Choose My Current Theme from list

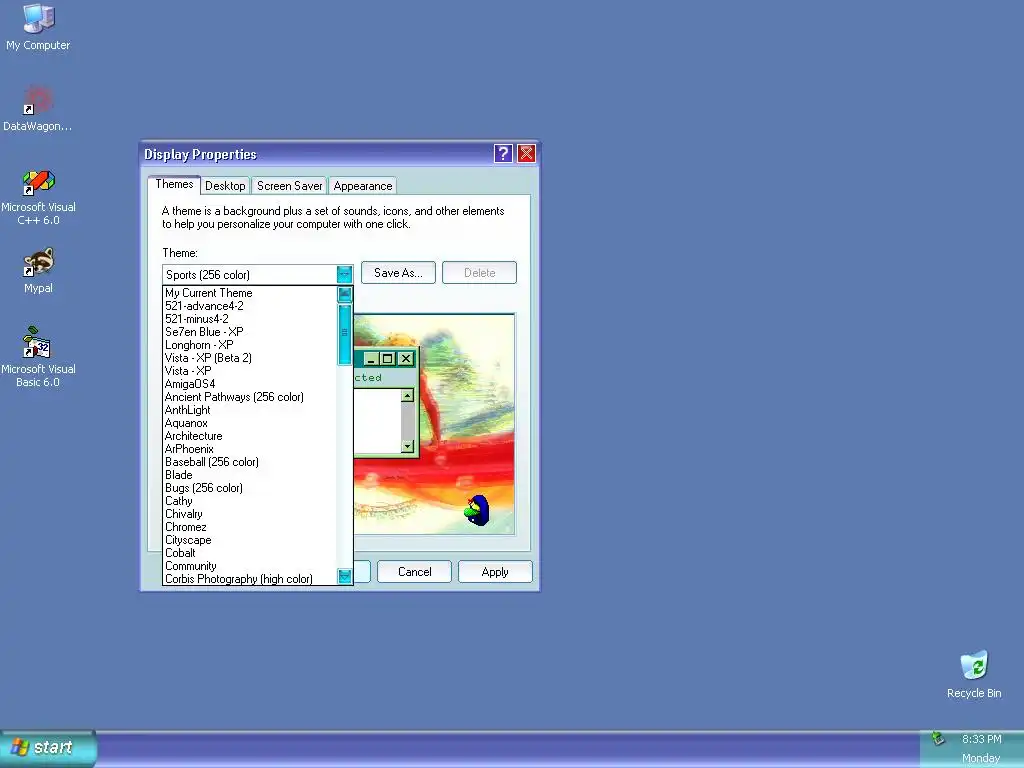point(249,293)
